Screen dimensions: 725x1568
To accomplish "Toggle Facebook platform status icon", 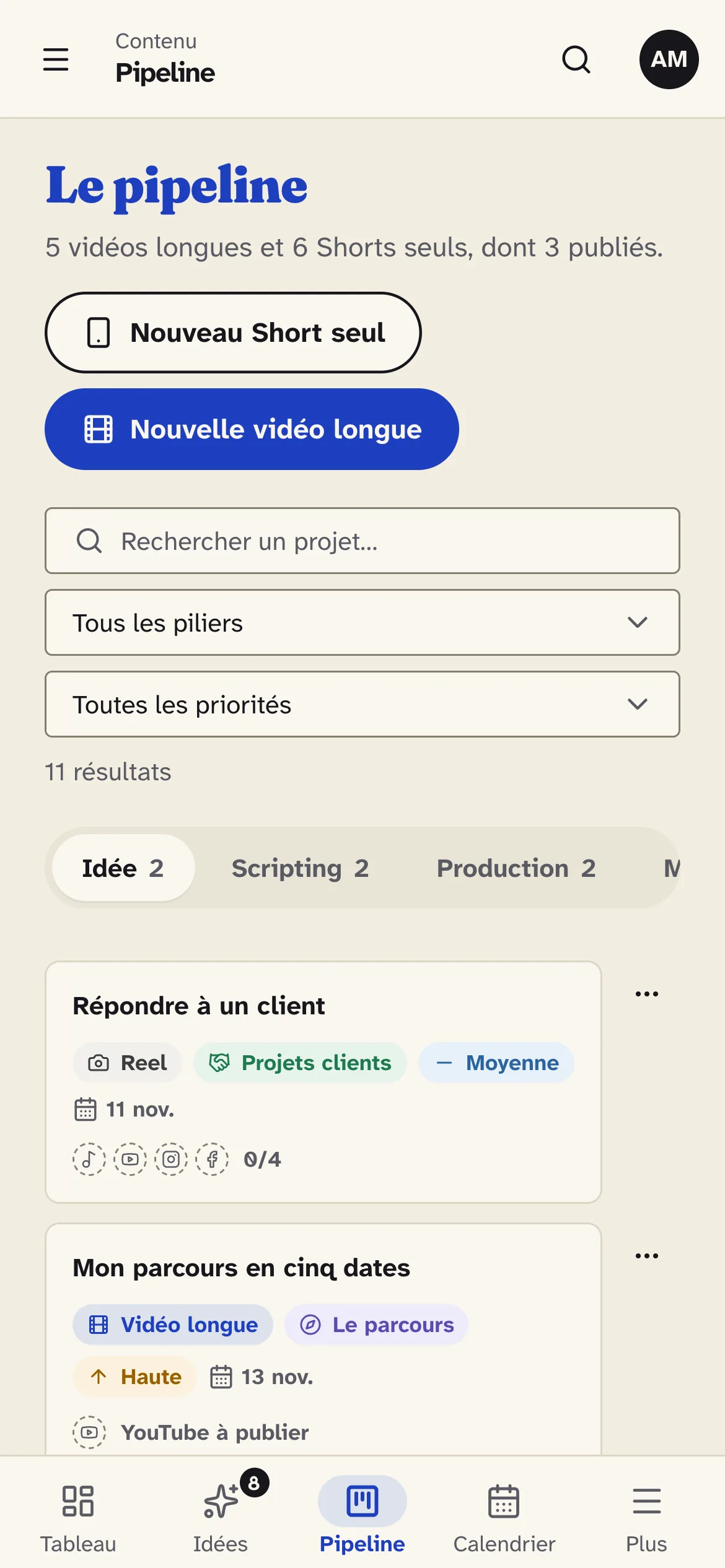I will (x=212, y=1159).
